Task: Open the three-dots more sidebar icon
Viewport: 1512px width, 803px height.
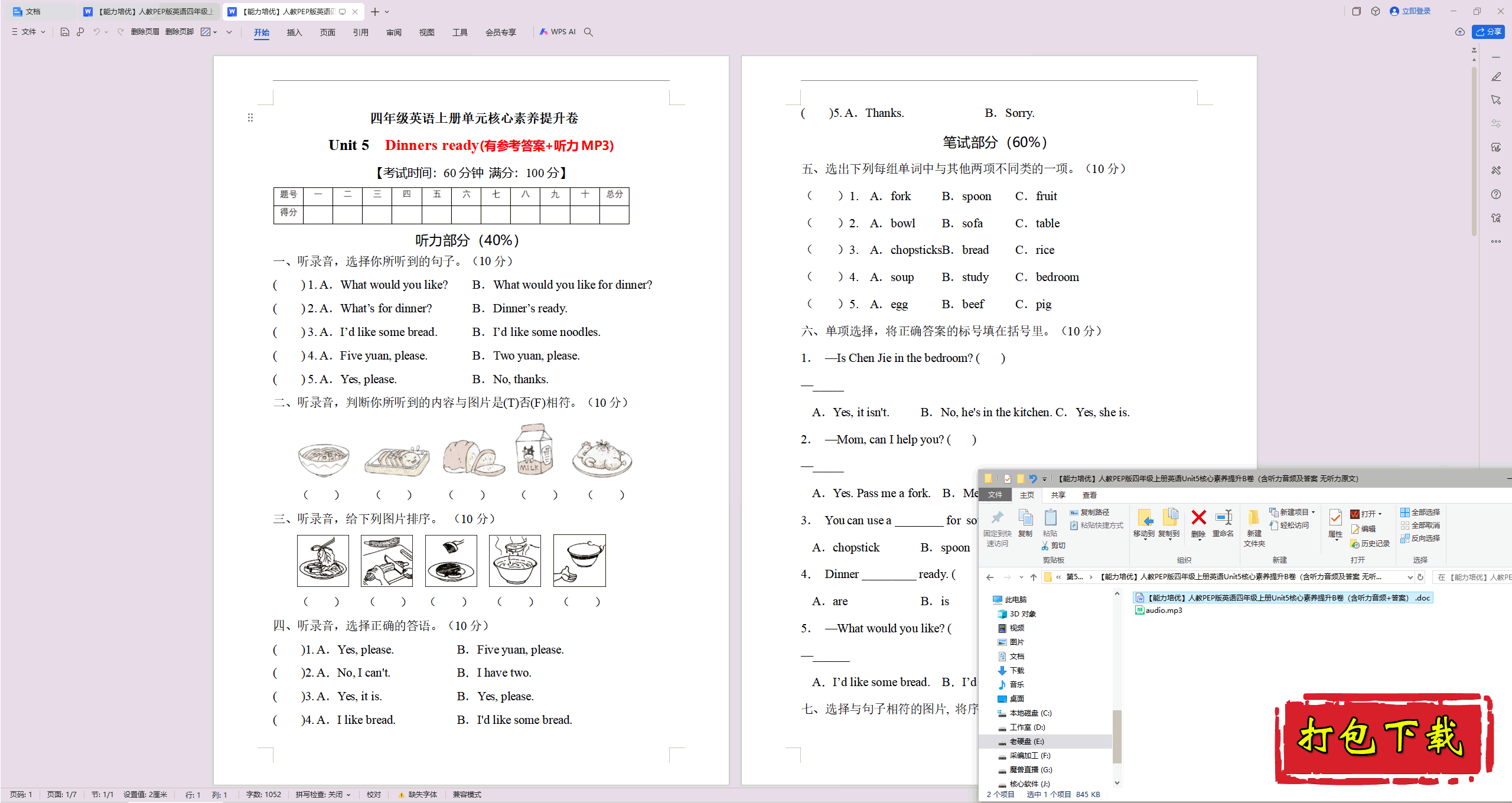Action: pos(1496,241)
